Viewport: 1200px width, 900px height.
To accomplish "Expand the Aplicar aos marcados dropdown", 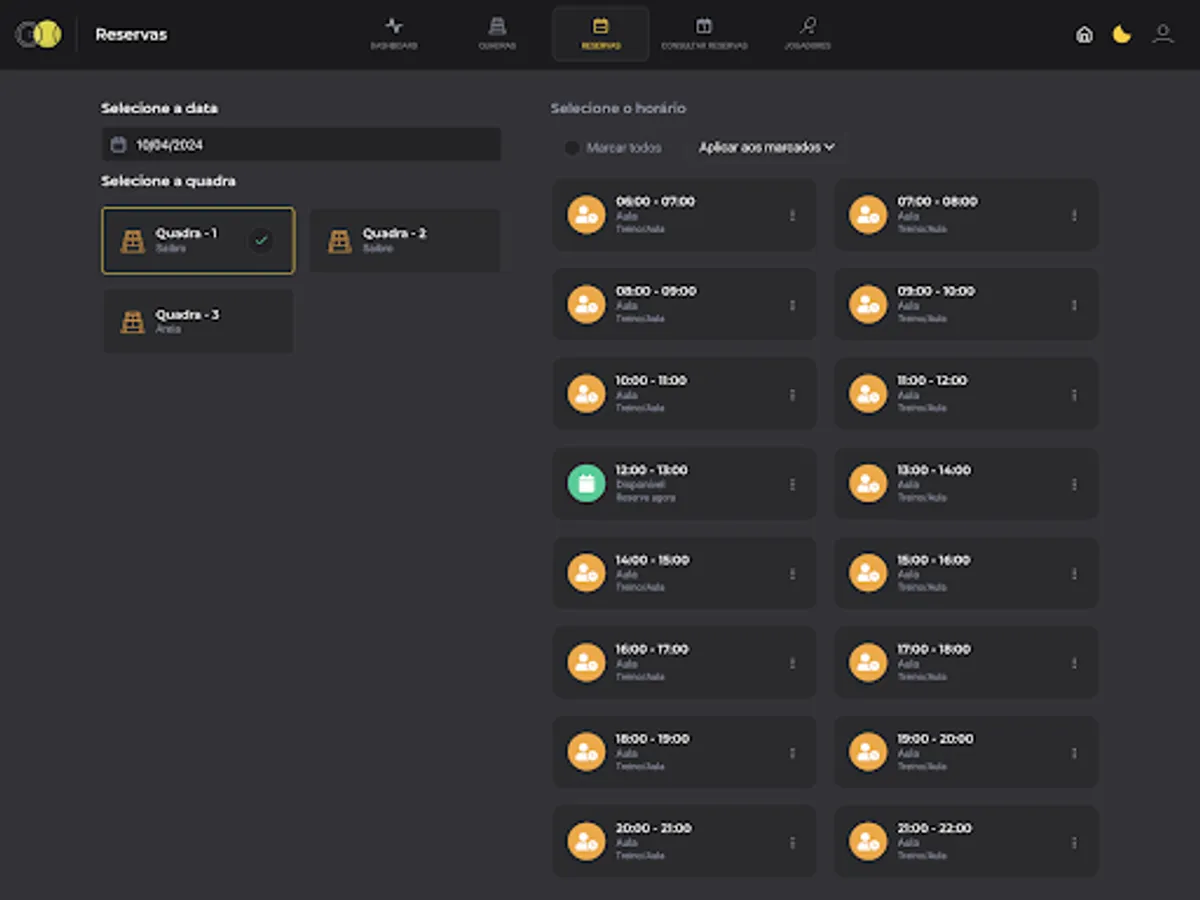I will point(765,147).
